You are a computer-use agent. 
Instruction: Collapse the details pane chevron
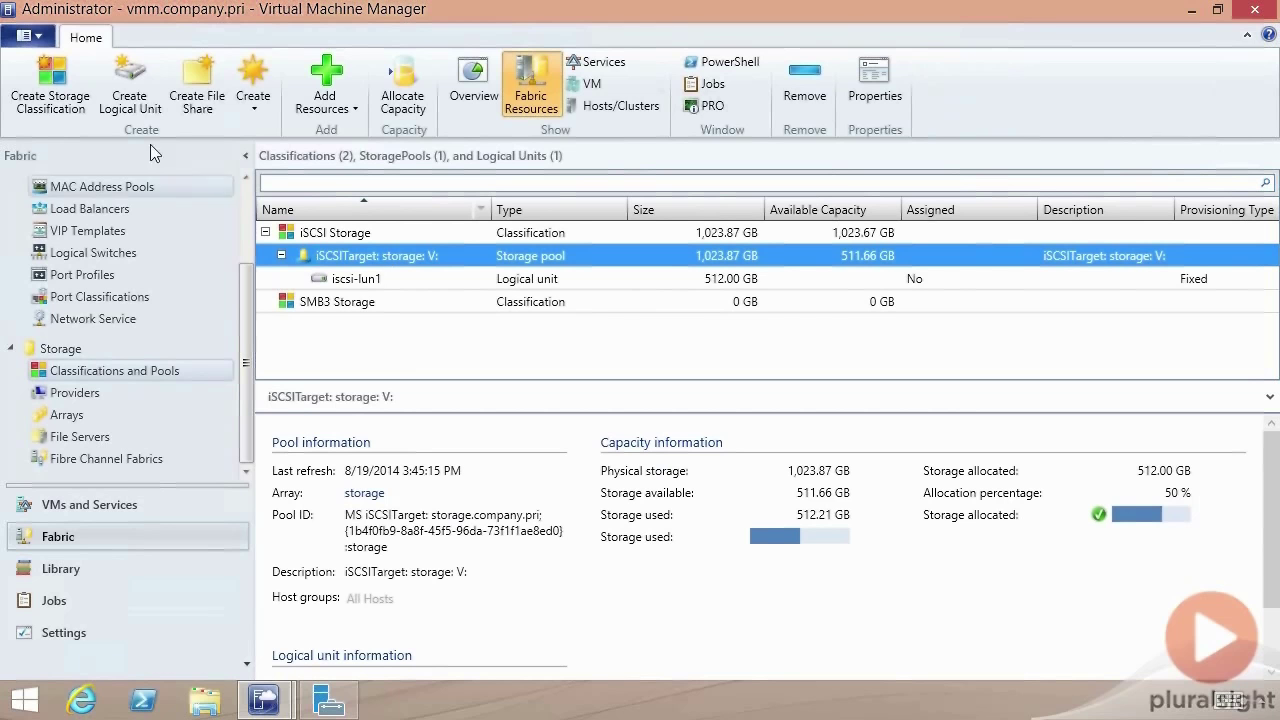click(x=1270, y=397)
